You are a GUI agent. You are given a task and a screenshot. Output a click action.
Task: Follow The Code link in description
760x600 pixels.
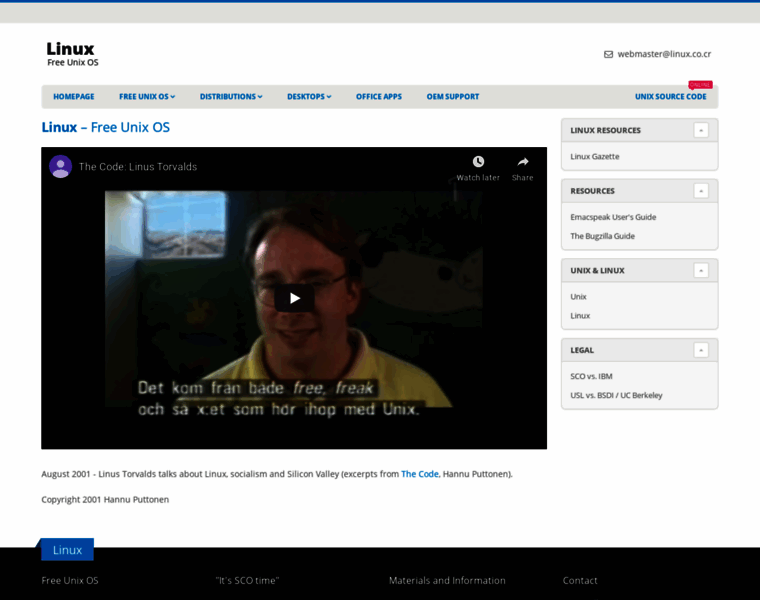coord(420,474)
